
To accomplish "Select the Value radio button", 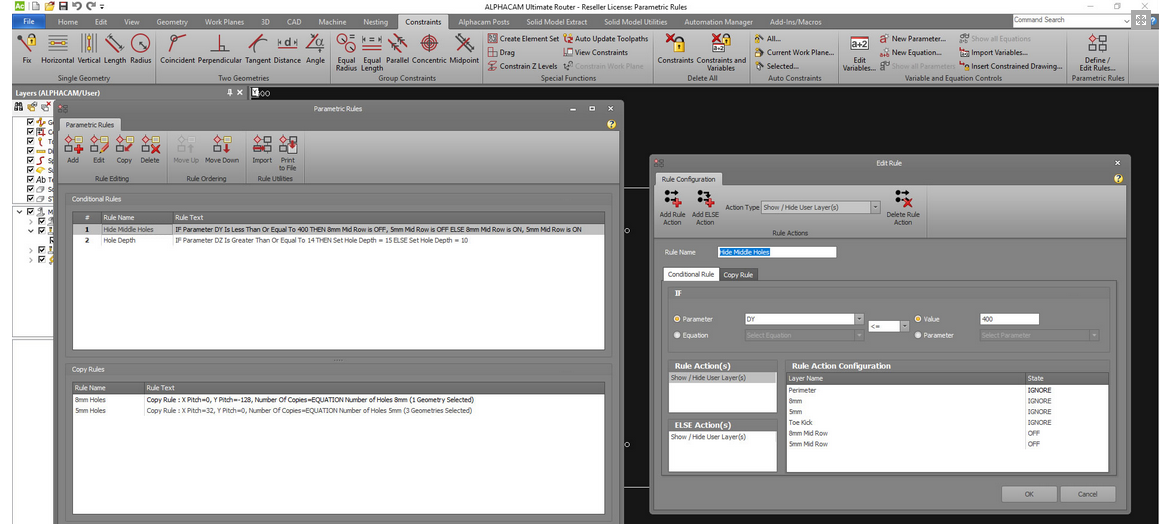I will click(919, 319).
